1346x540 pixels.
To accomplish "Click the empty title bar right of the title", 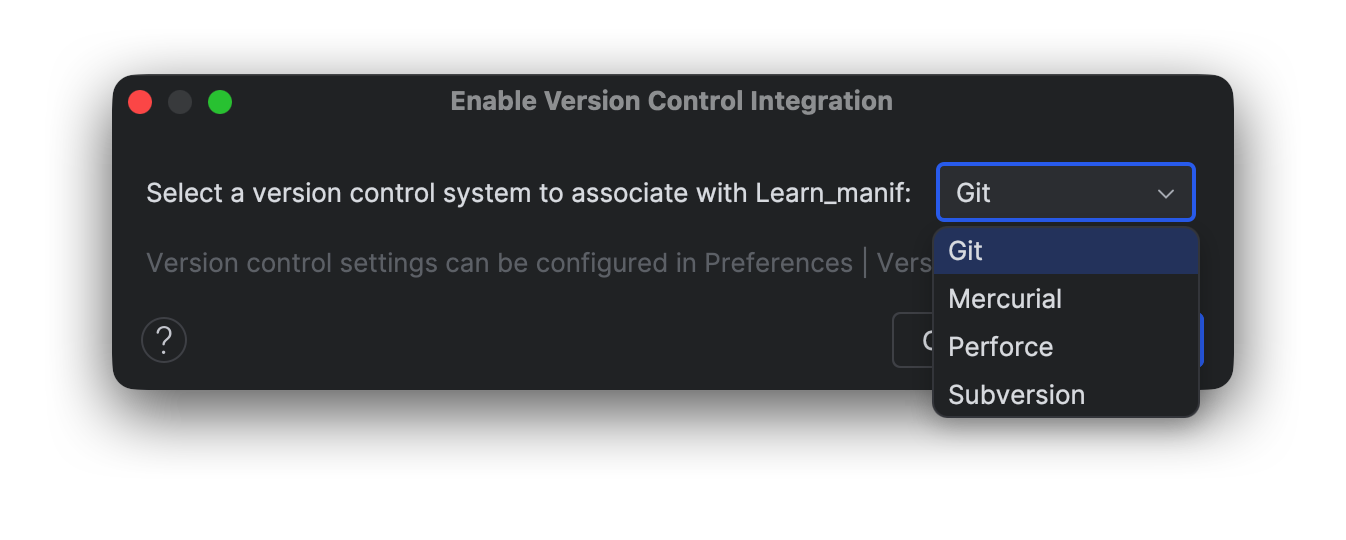I will pyautogui.click(x=1060, y=101).
